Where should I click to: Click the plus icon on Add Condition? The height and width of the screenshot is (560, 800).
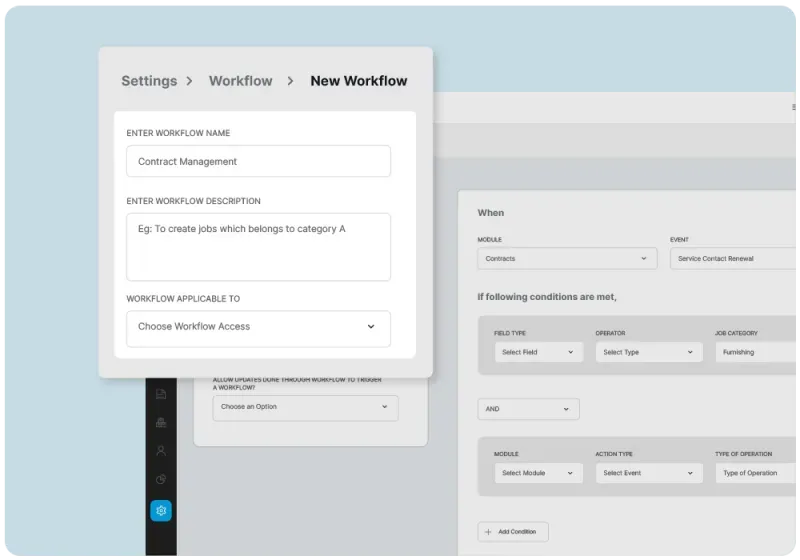click(488, 532)
